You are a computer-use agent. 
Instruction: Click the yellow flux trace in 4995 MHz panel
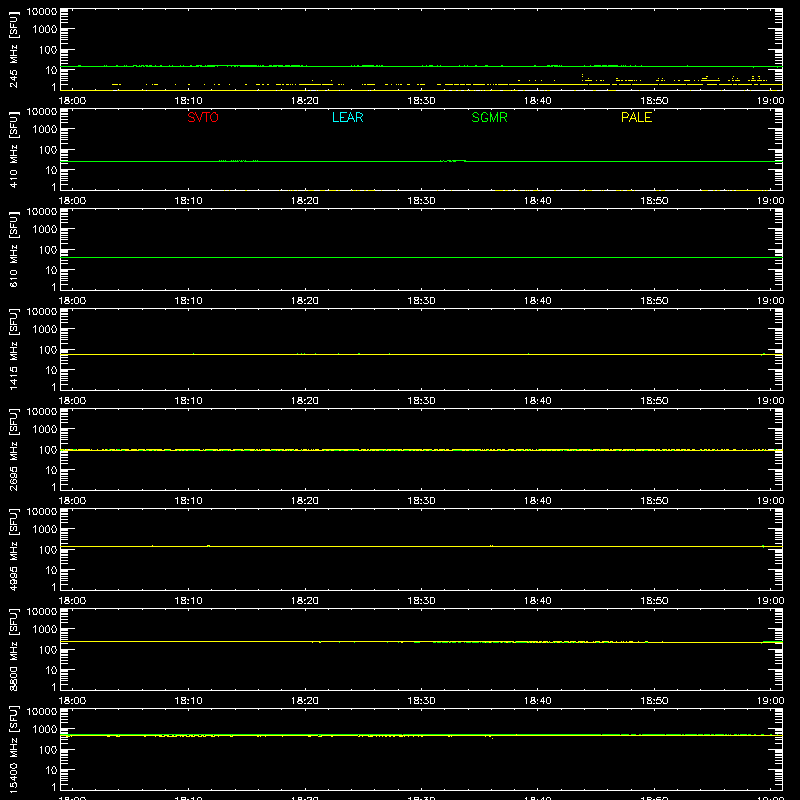pyautogui.click(x=421, y=546)
